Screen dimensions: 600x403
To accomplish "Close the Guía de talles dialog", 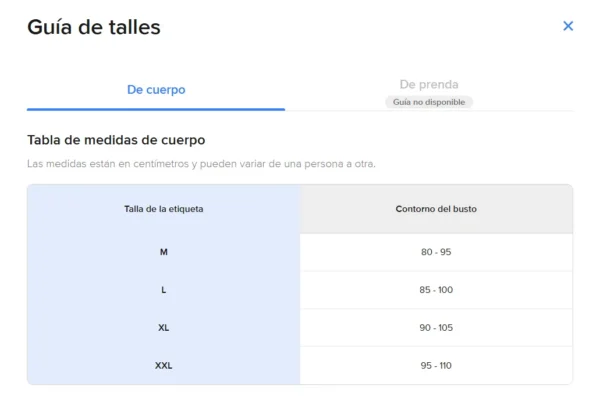I will tap(568, 26).
